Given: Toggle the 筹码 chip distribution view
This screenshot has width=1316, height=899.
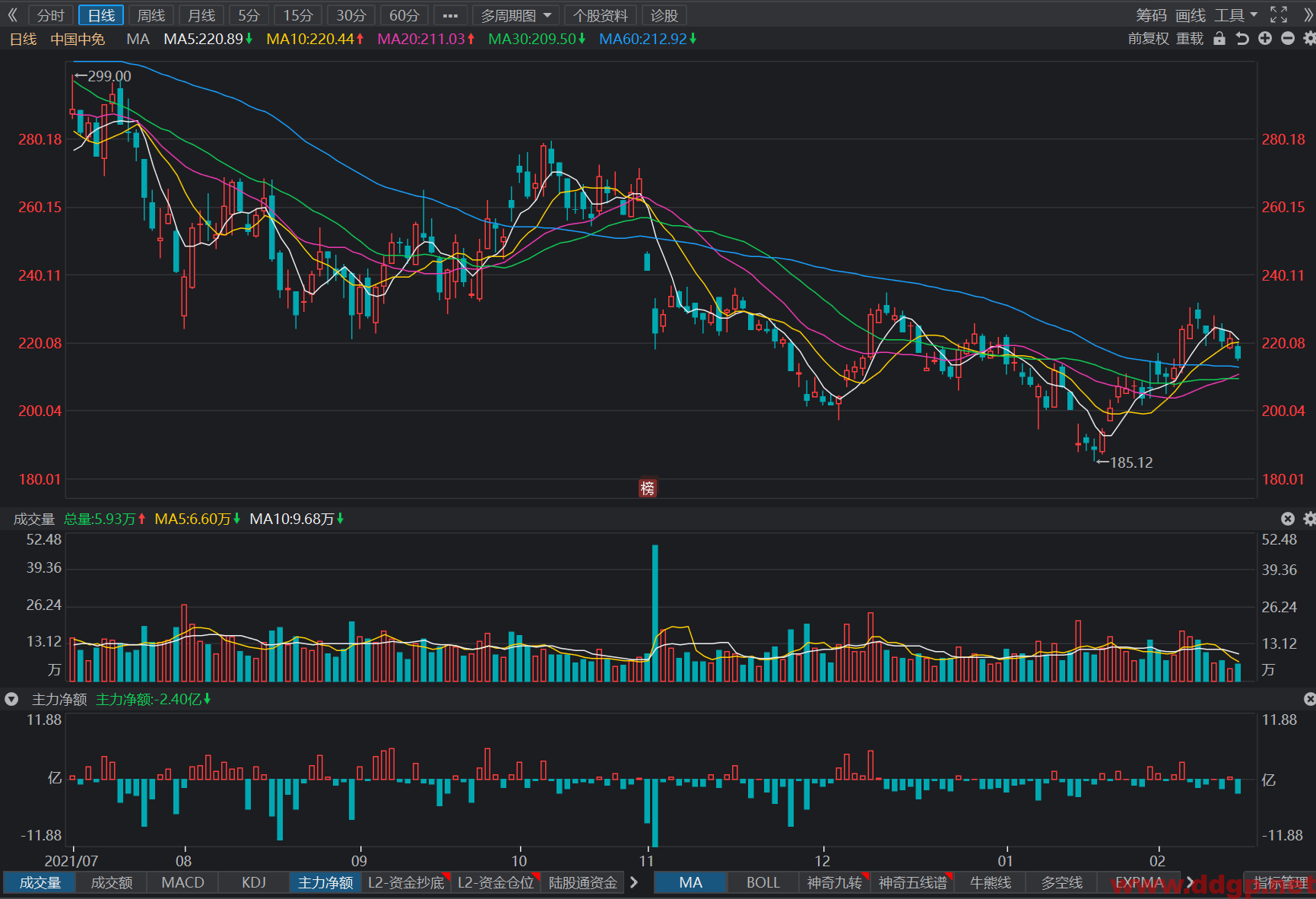Looking at the screenshot, I should click(1151, 15).
